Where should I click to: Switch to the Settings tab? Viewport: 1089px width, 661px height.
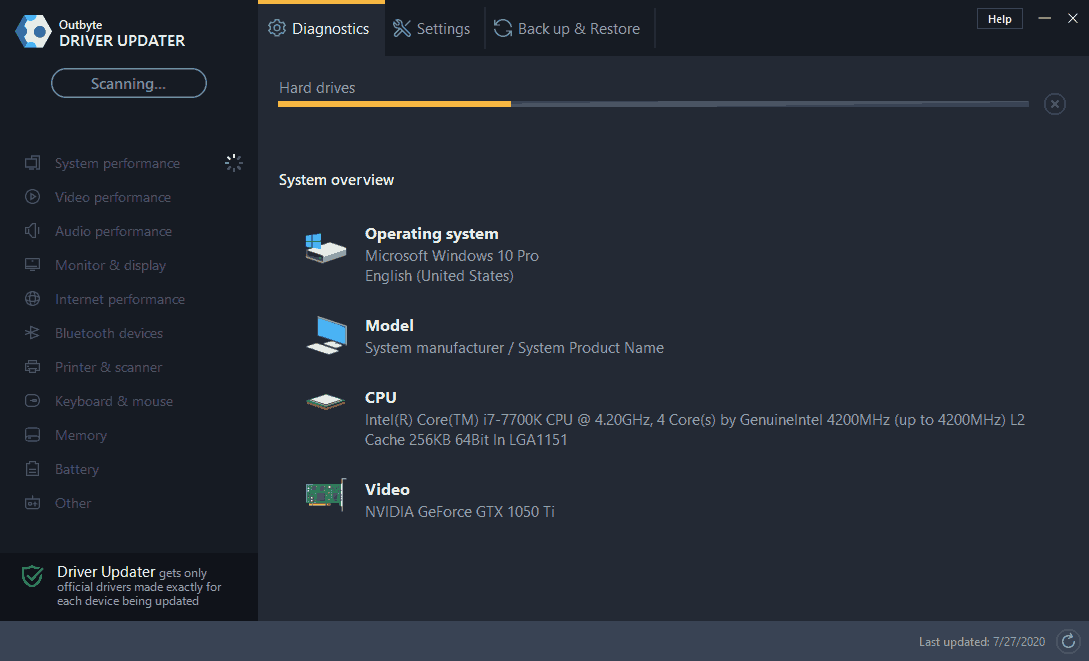pos(432,28)
